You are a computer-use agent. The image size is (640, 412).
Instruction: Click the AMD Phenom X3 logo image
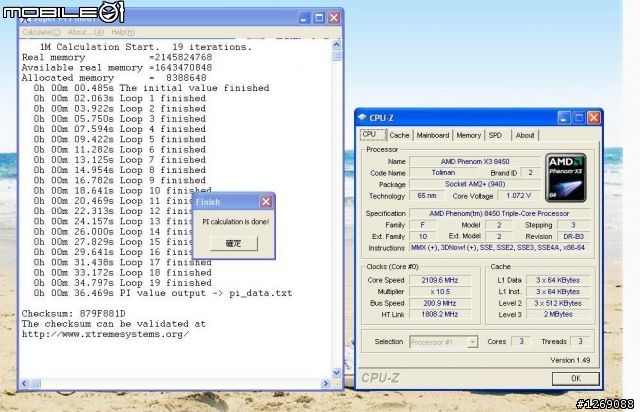tap(566, 178)
